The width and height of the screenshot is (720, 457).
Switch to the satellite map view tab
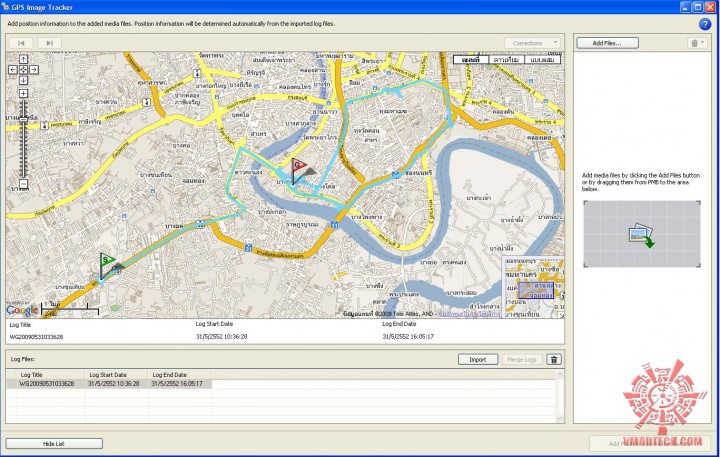point(506,60)
